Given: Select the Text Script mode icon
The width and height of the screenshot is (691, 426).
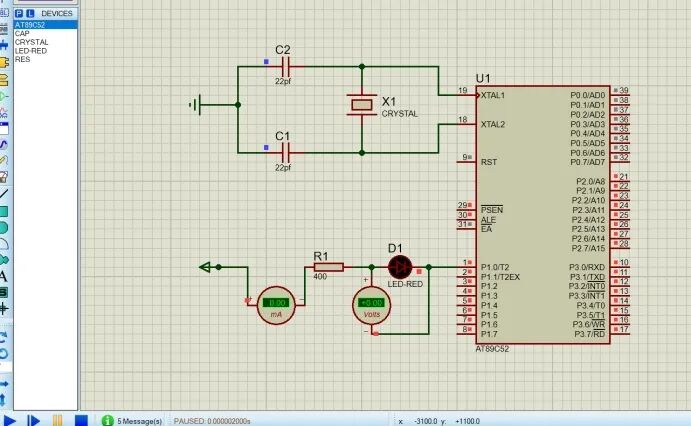Looking at the screenshot, I should pyautogui.click(x=4, y=29).
